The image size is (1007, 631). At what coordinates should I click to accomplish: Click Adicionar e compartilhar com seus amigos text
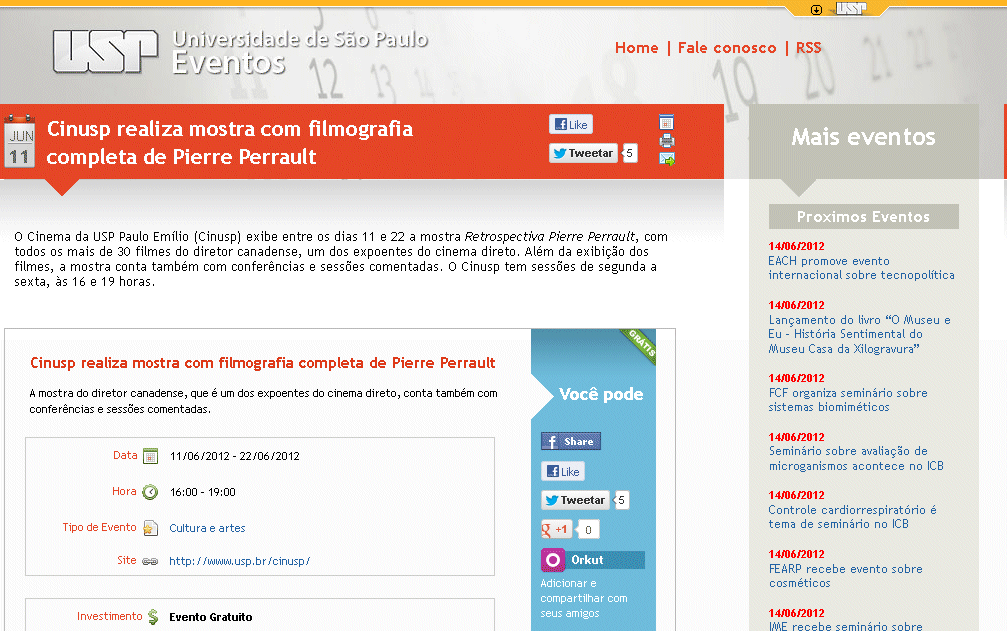(584, 598)
